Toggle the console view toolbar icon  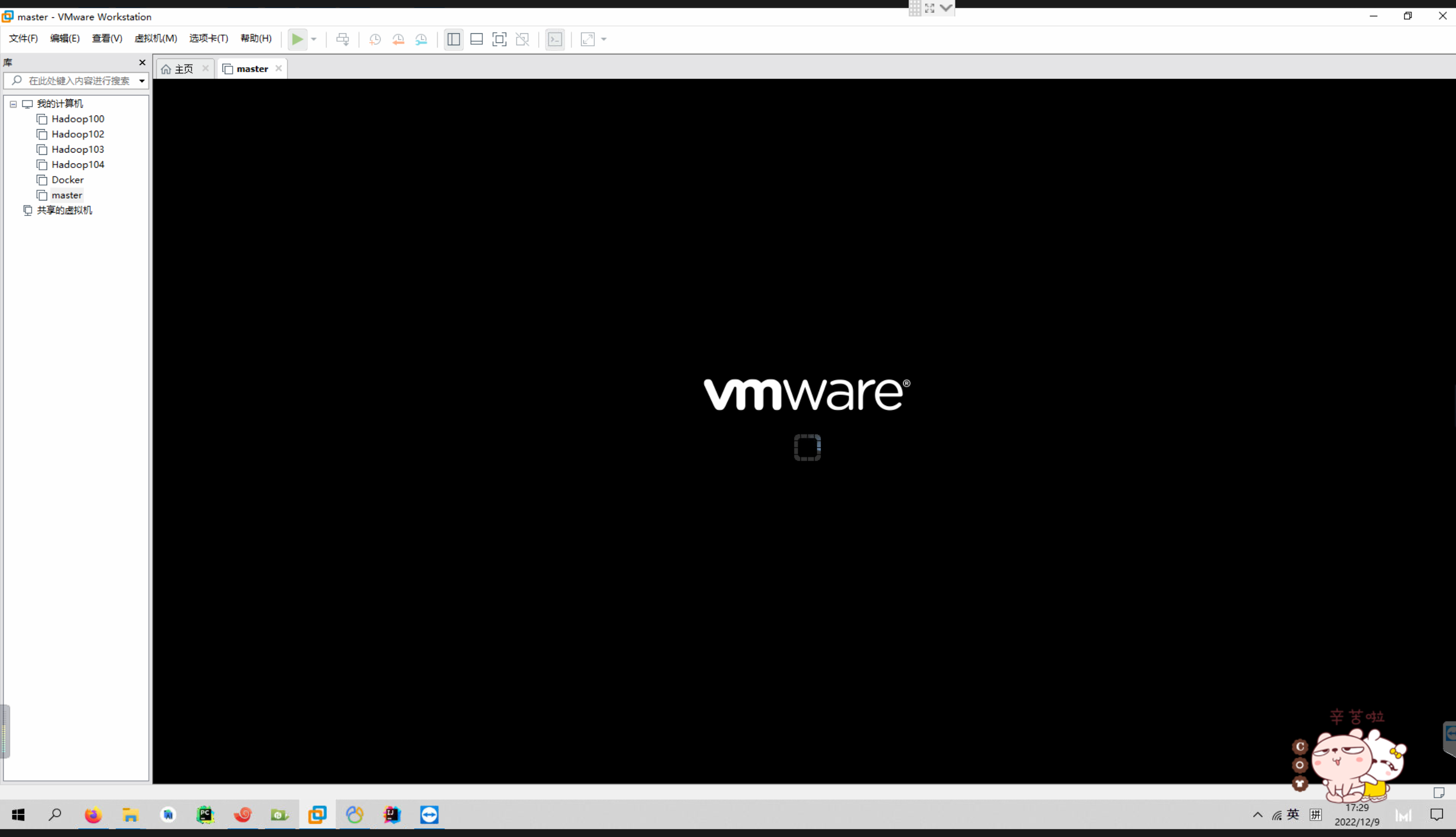coord(555,39)
